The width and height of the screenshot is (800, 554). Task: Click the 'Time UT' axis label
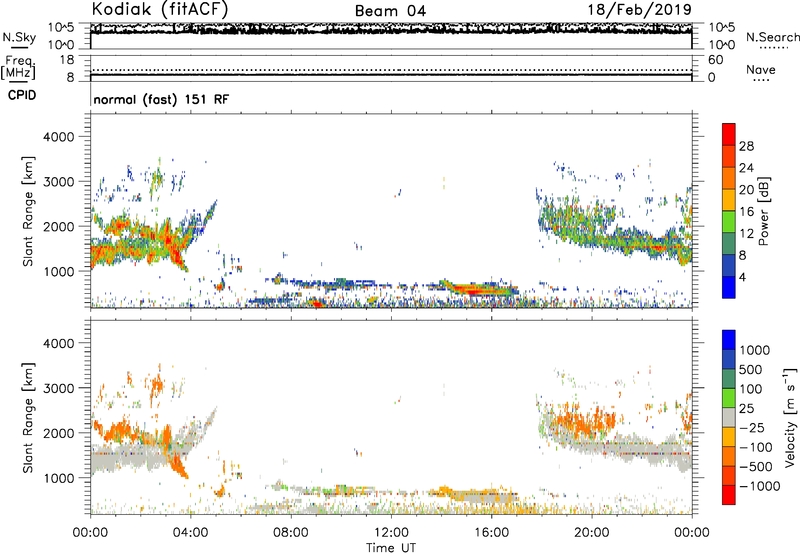[391, 548]
